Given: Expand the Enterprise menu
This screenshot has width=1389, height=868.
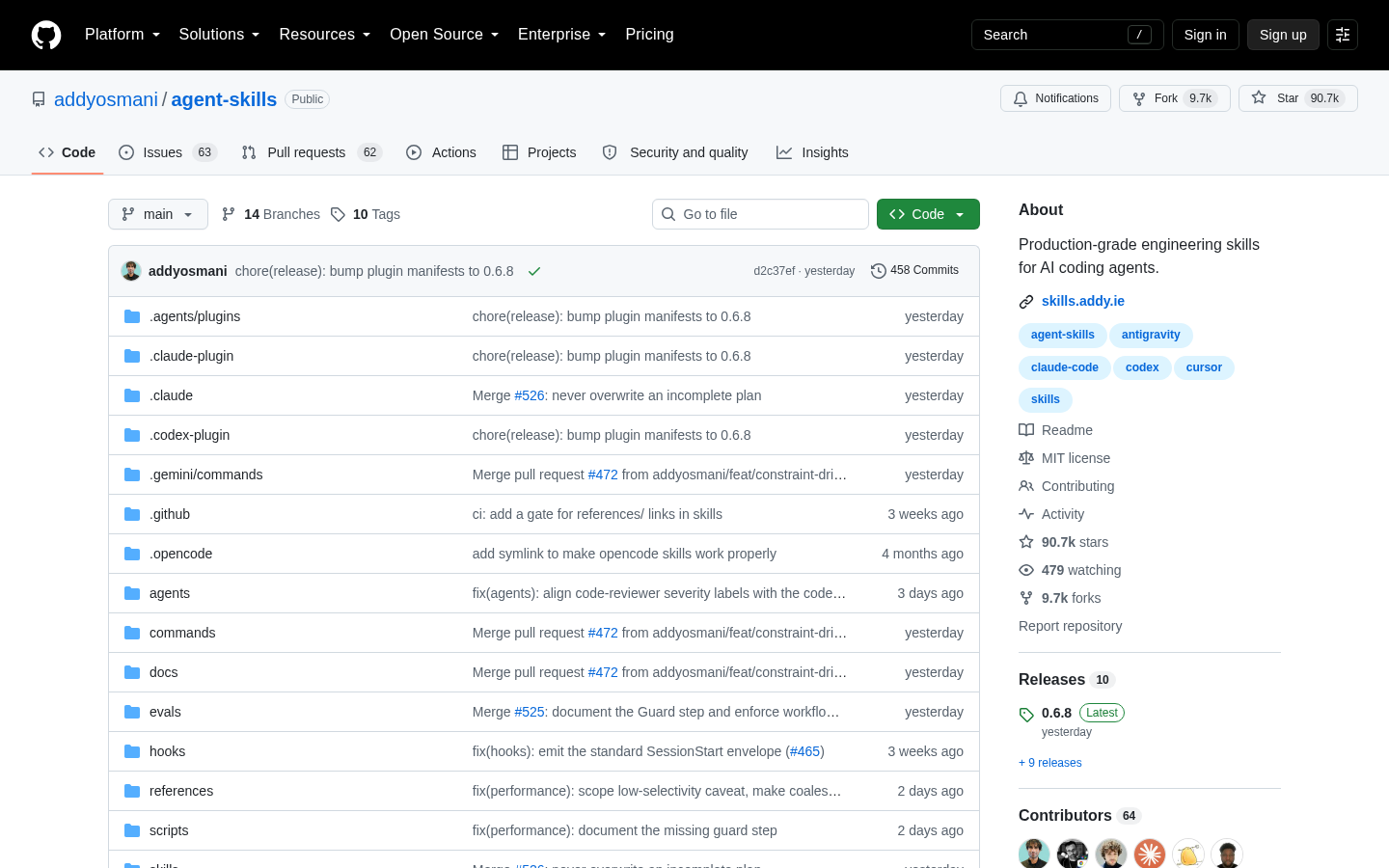Looking at the screenshot, I should 561,35.
